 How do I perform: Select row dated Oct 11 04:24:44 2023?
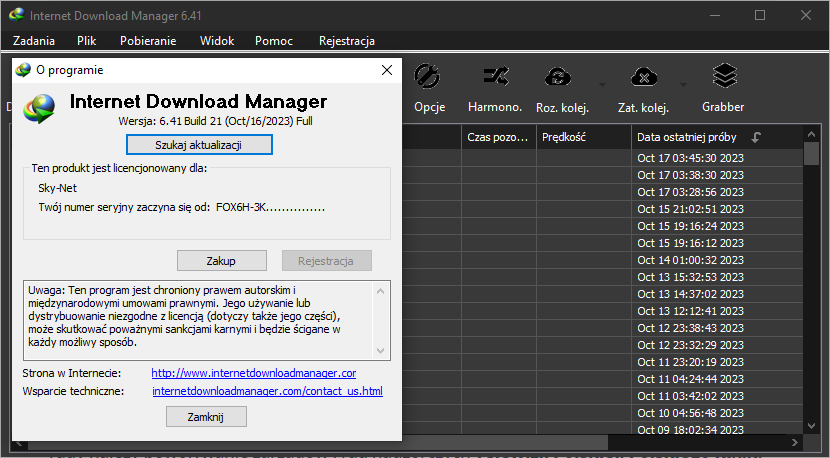tap(690, 379)
